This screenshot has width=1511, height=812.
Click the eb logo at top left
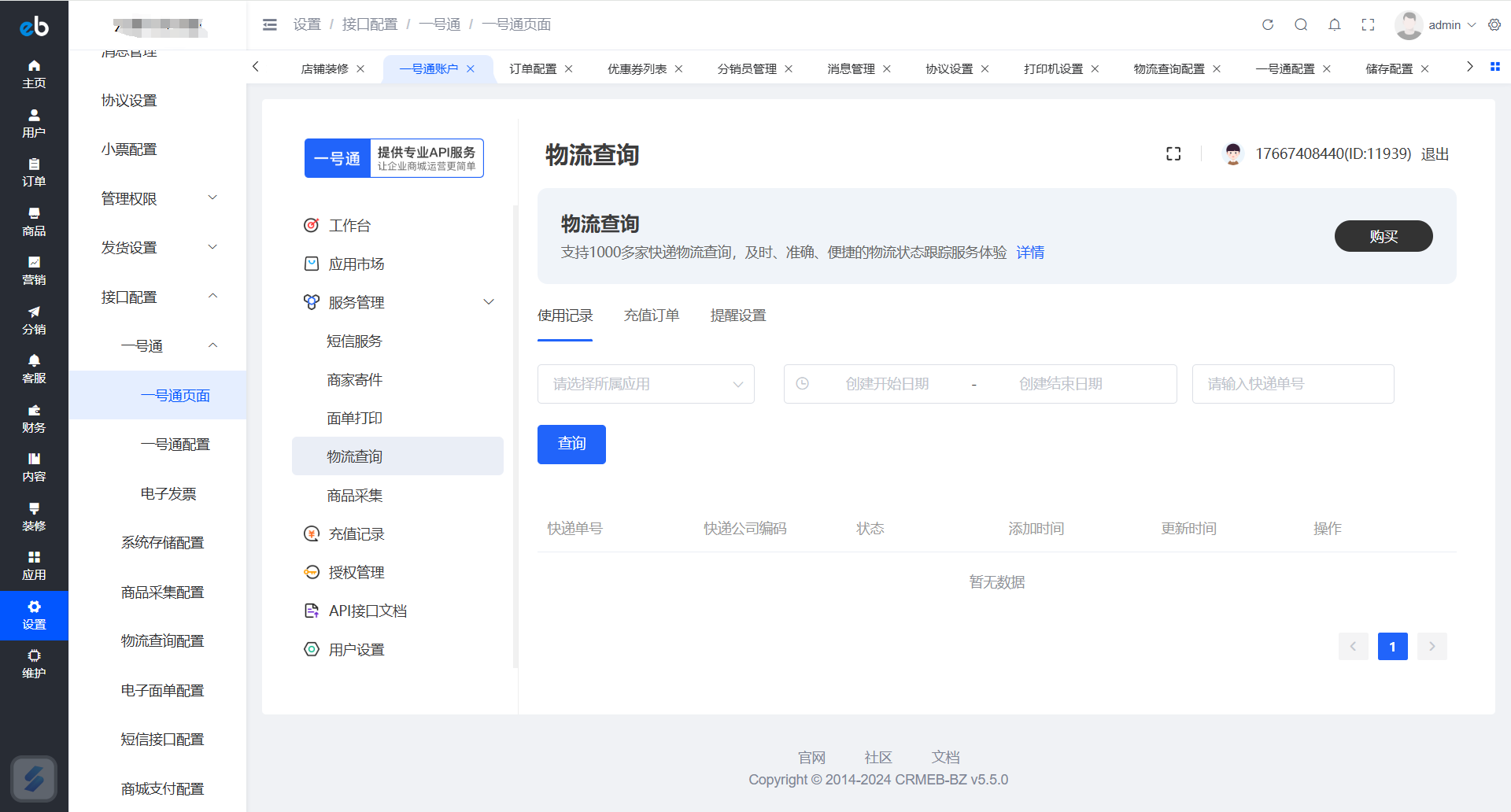coord(34,26)
